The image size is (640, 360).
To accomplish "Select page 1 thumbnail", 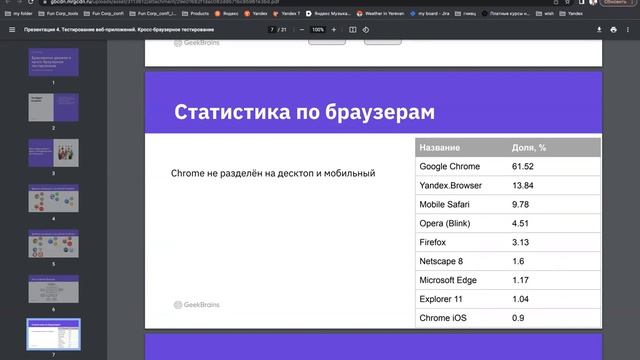I will click(x=53, y=62).
